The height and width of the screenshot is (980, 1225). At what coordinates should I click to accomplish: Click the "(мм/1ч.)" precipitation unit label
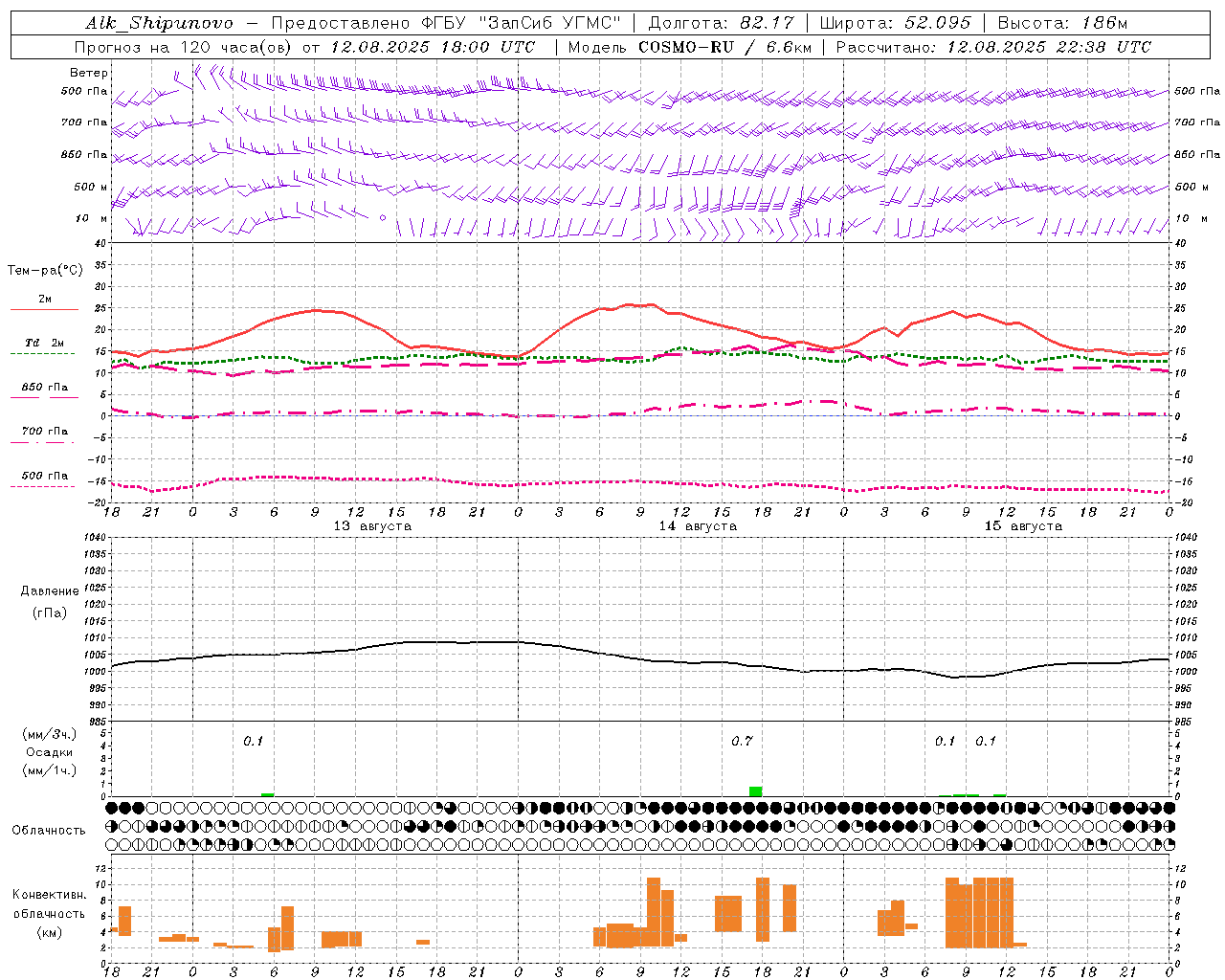point(50,770)
